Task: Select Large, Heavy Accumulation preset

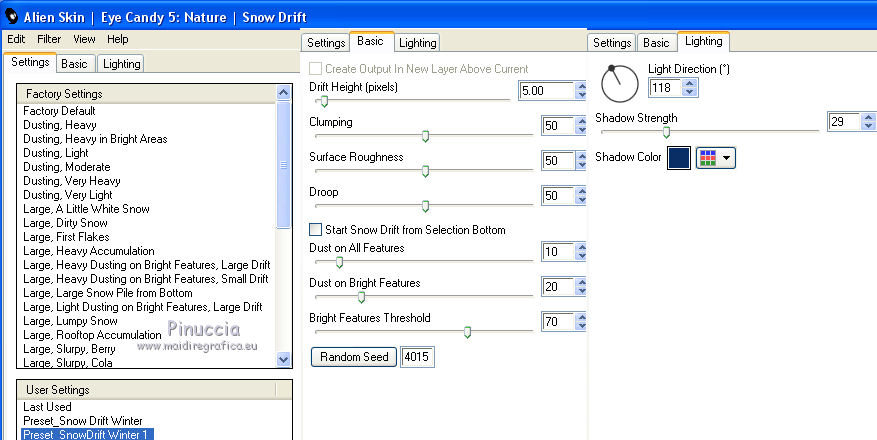Action: tap(89, 250)
